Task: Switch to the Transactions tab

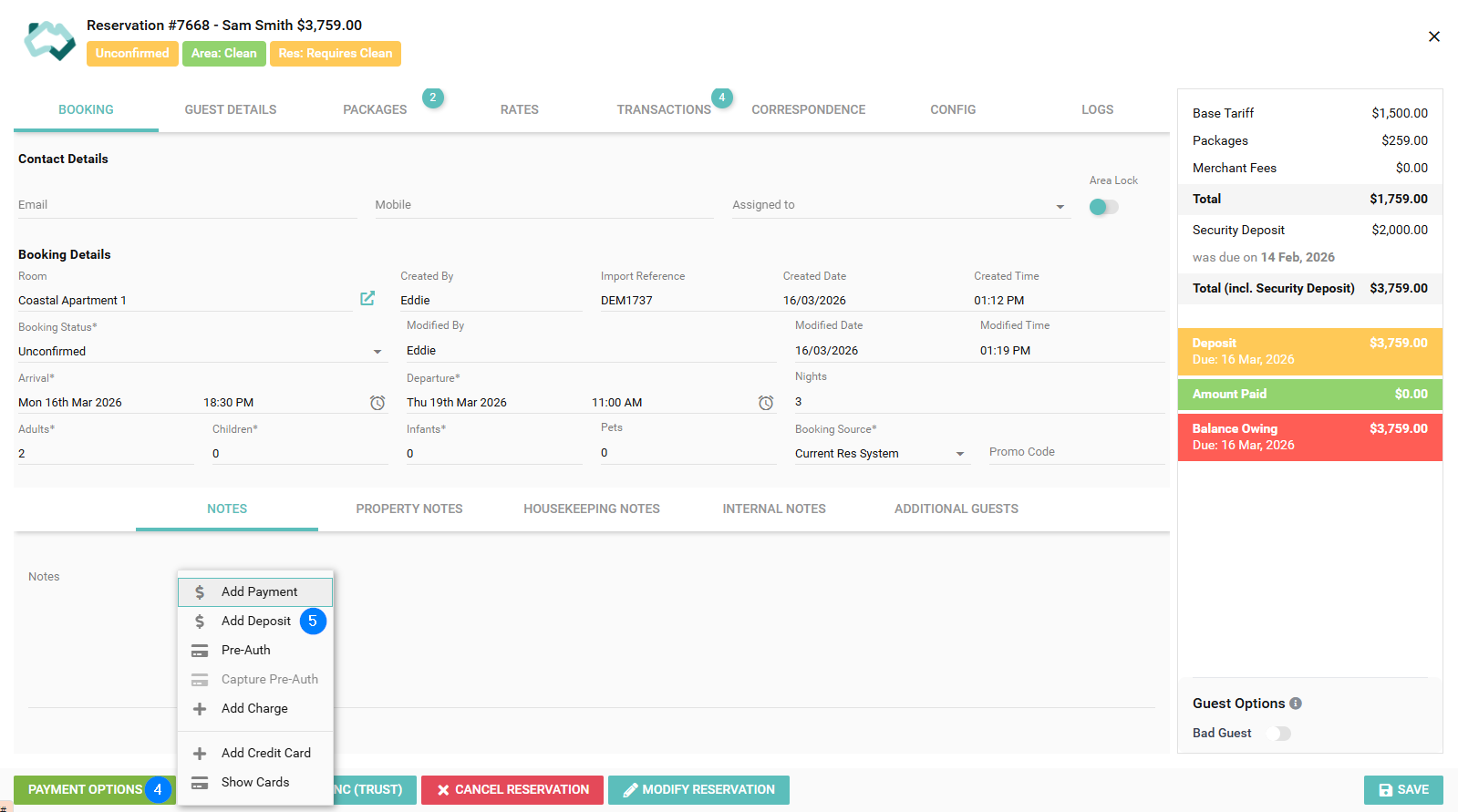Action: click(x=663, y=109)
